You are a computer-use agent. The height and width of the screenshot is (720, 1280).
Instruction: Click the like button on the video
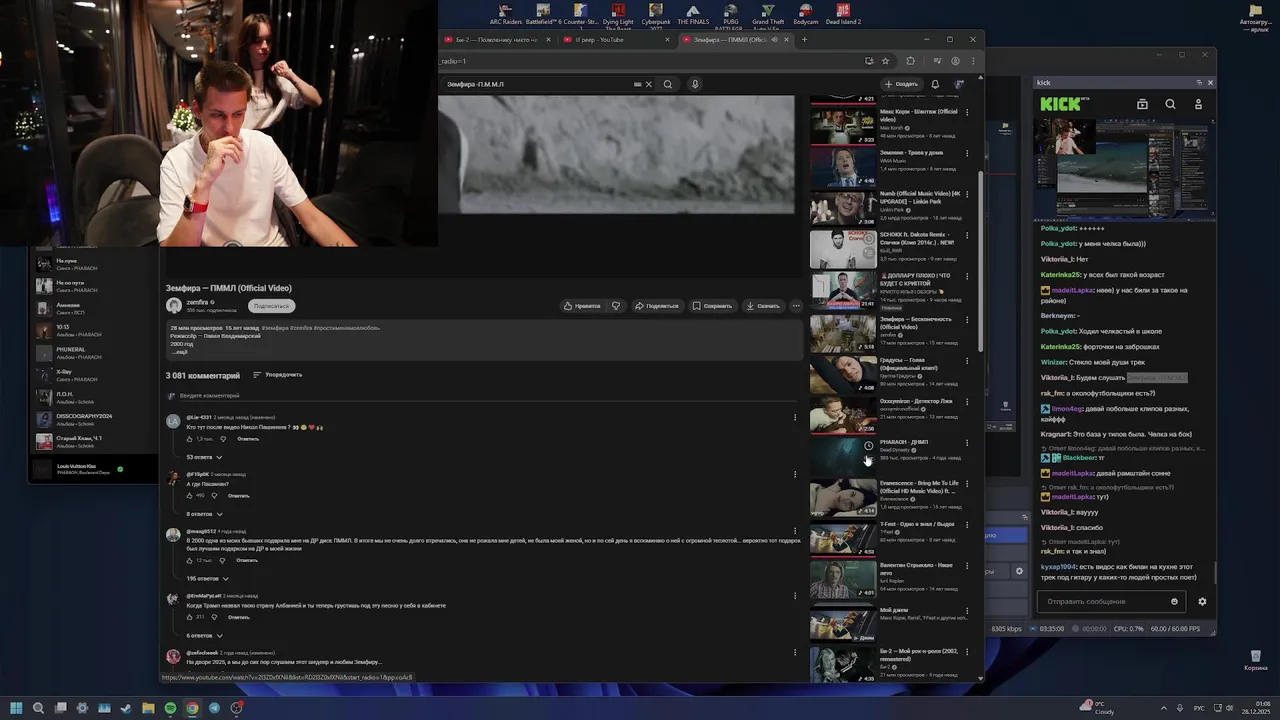click(582, 306)
